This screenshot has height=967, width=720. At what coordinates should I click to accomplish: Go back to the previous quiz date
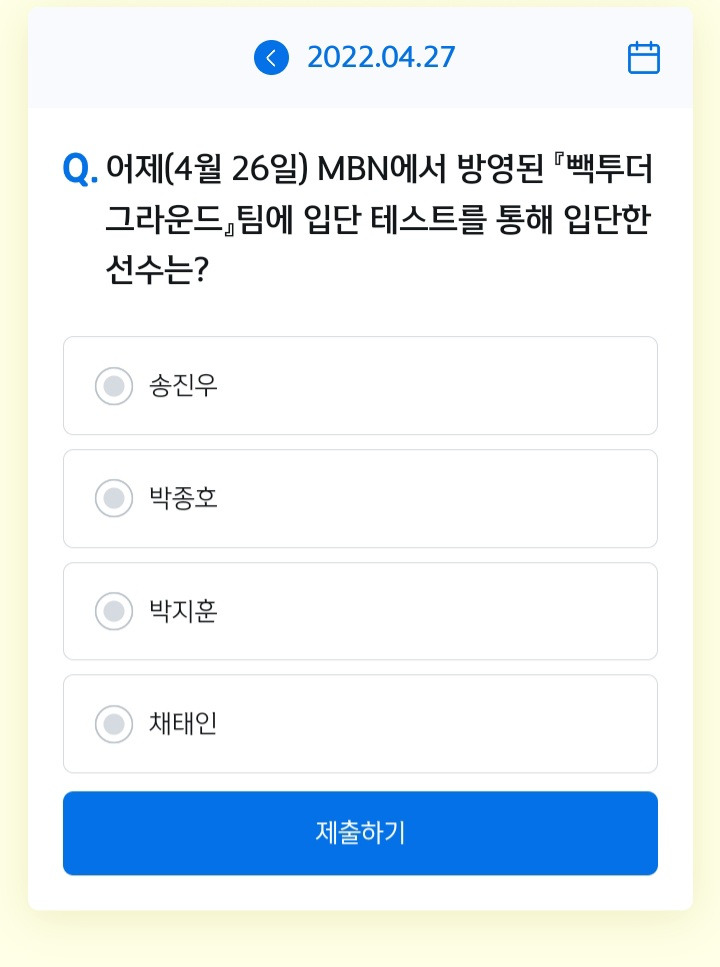pyautogui.click(x=271, y=58)
